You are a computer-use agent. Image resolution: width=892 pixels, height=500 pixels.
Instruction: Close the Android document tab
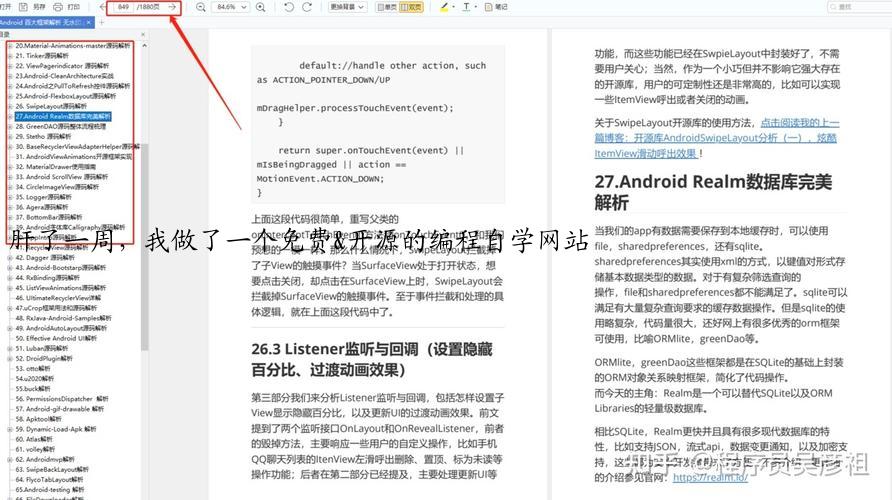click(89, 22)
